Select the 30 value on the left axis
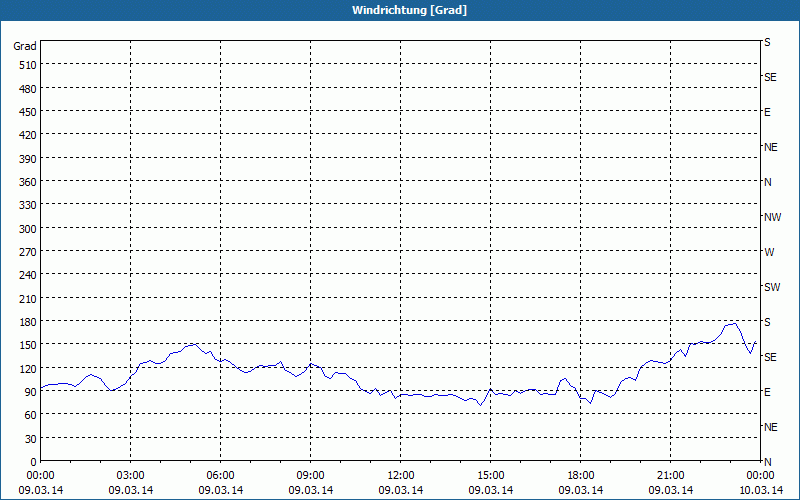800x500 pixels. [31, 439]
